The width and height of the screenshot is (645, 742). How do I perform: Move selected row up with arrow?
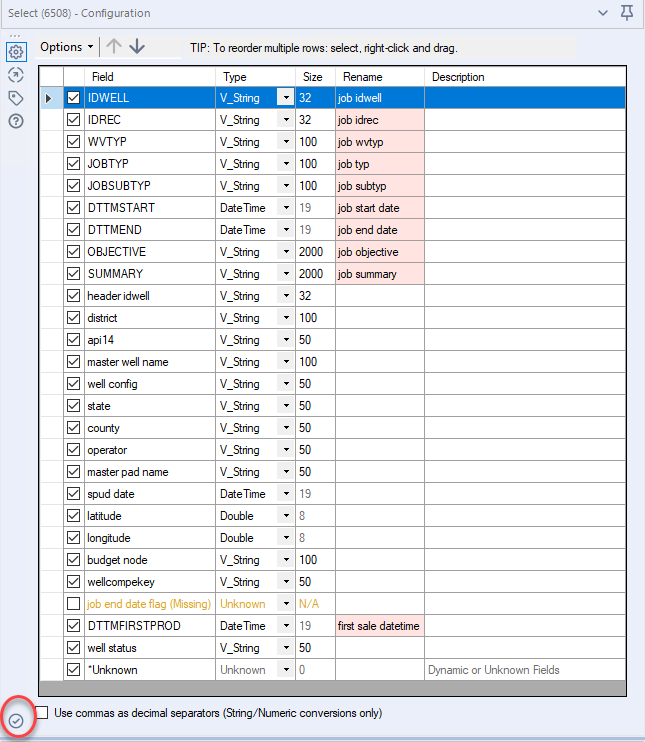pos(114,46)
